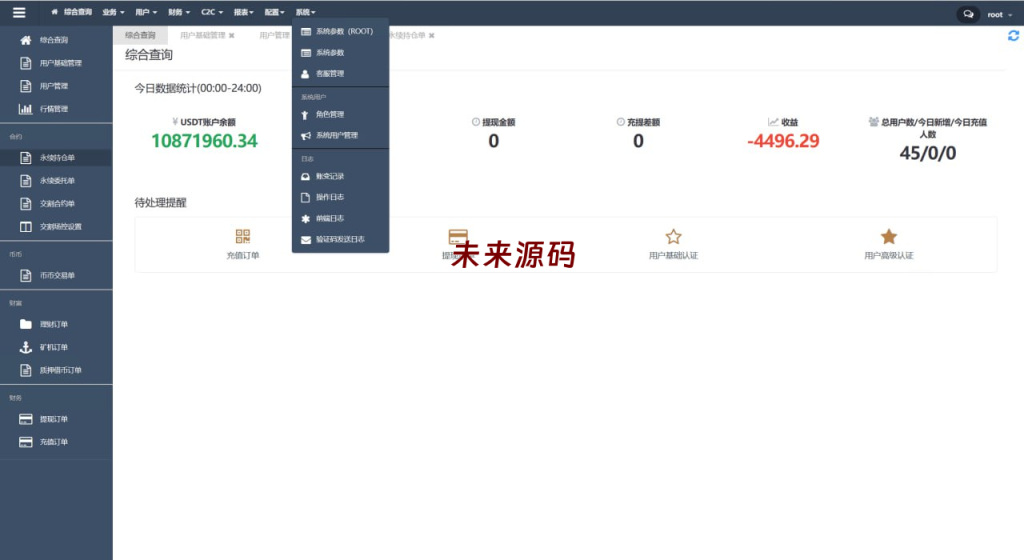Toggle the hamburger sidebar menu

[x=19, y=12]
